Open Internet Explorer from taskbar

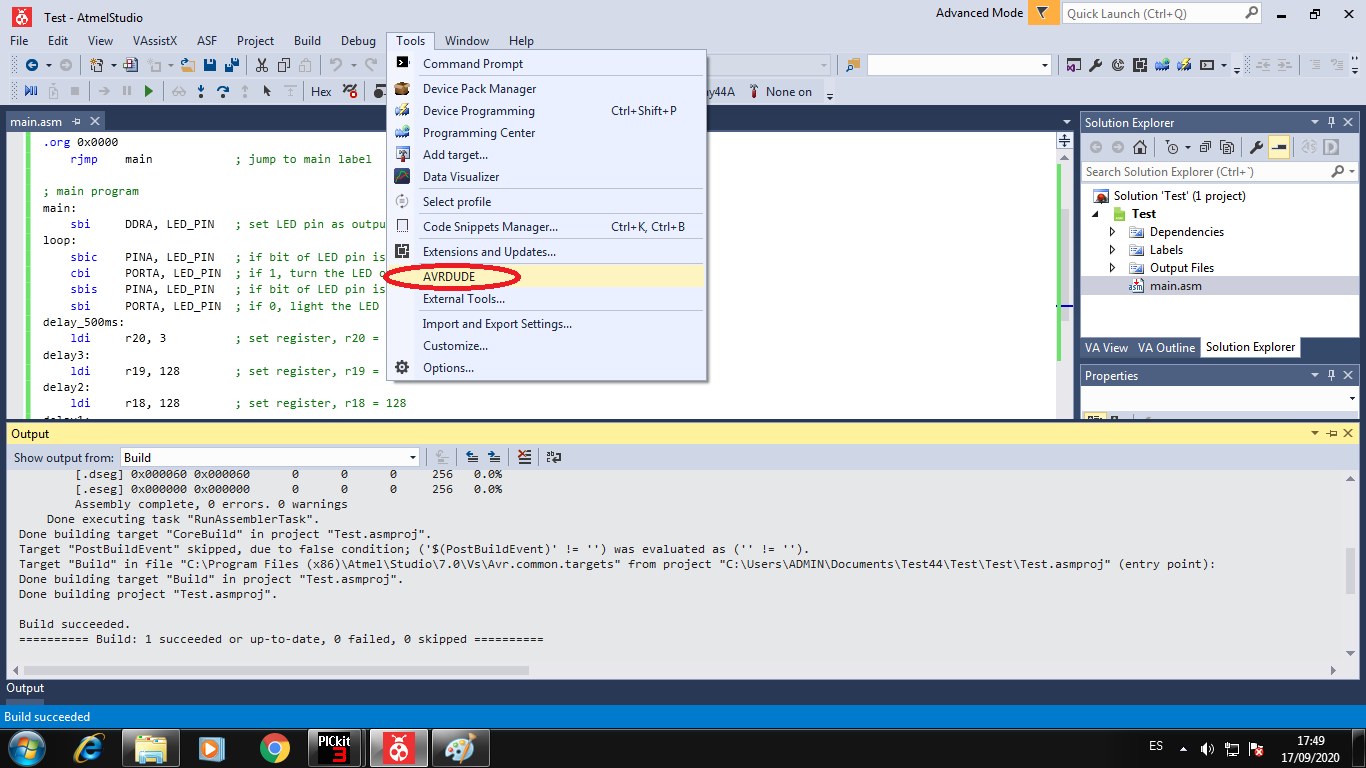[91, 748]
